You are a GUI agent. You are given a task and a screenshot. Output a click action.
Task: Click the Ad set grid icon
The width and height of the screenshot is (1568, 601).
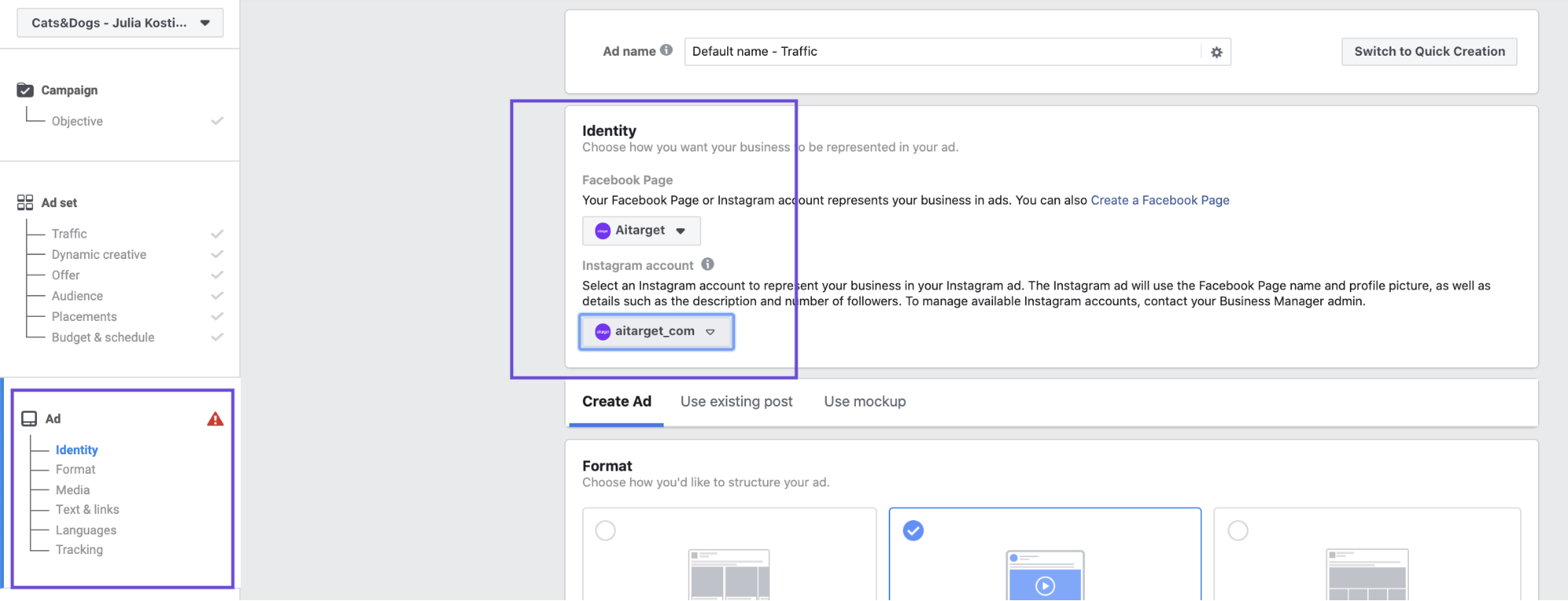point(25,202)
